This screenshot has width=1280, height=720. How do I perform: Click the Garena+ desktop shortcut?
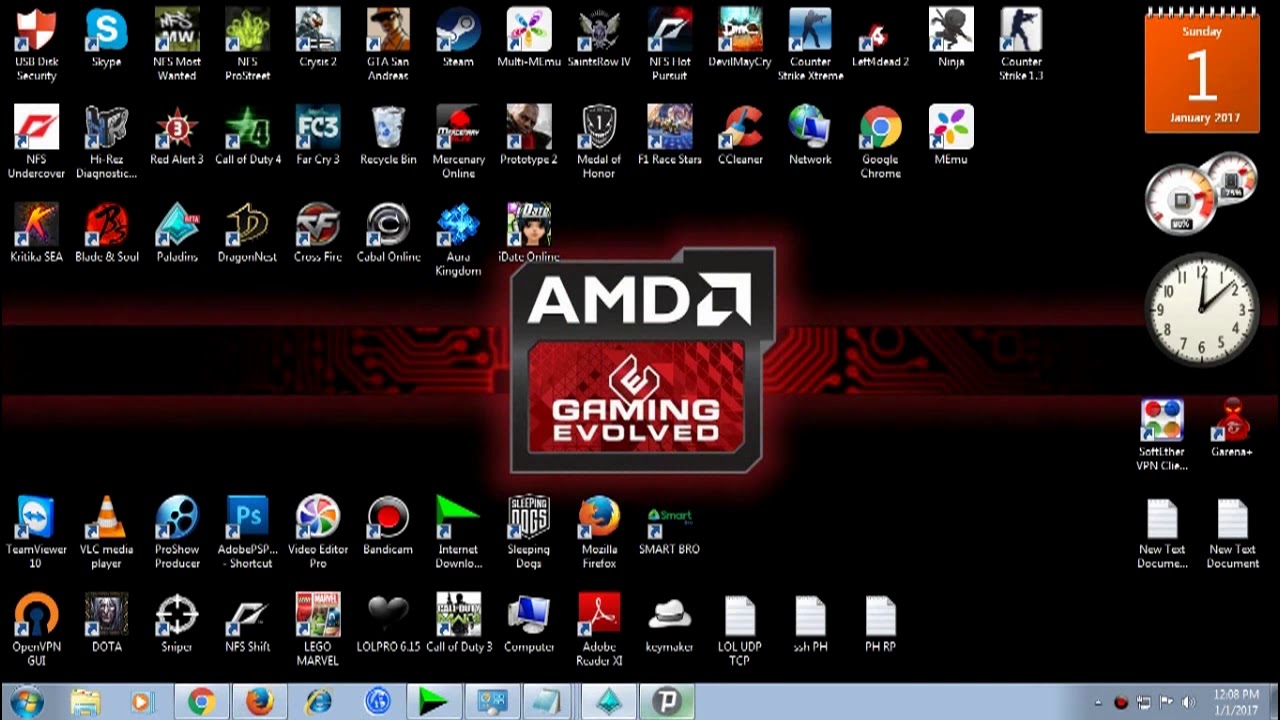coord(1232,429)
